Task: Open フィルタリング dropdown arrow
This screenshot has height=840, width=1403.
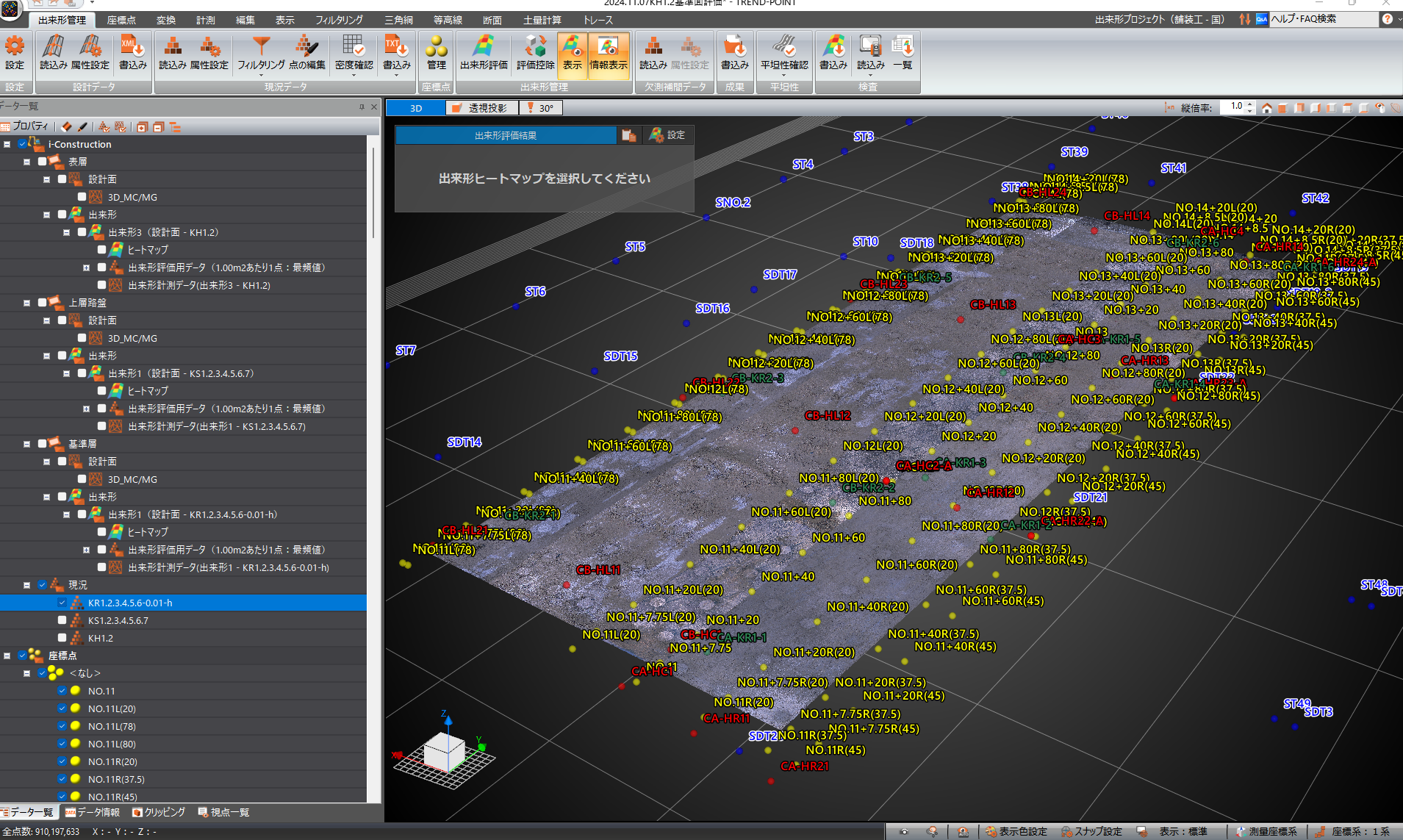Action: [261, 75]
